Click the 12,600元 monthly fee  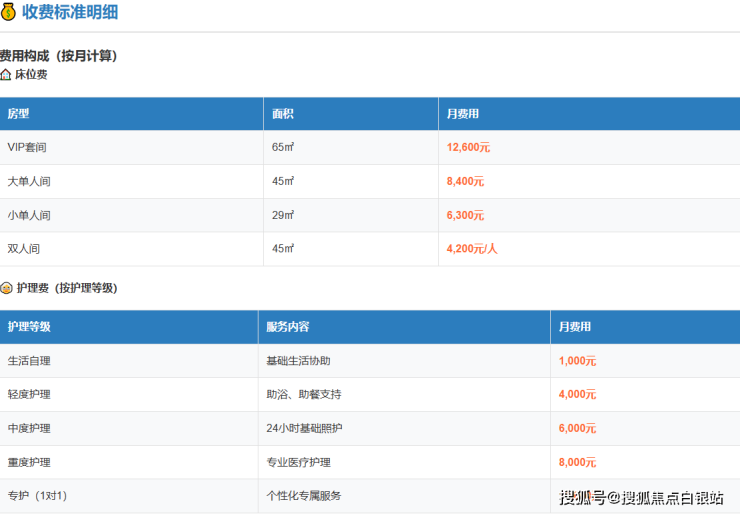tap(468, 148)
